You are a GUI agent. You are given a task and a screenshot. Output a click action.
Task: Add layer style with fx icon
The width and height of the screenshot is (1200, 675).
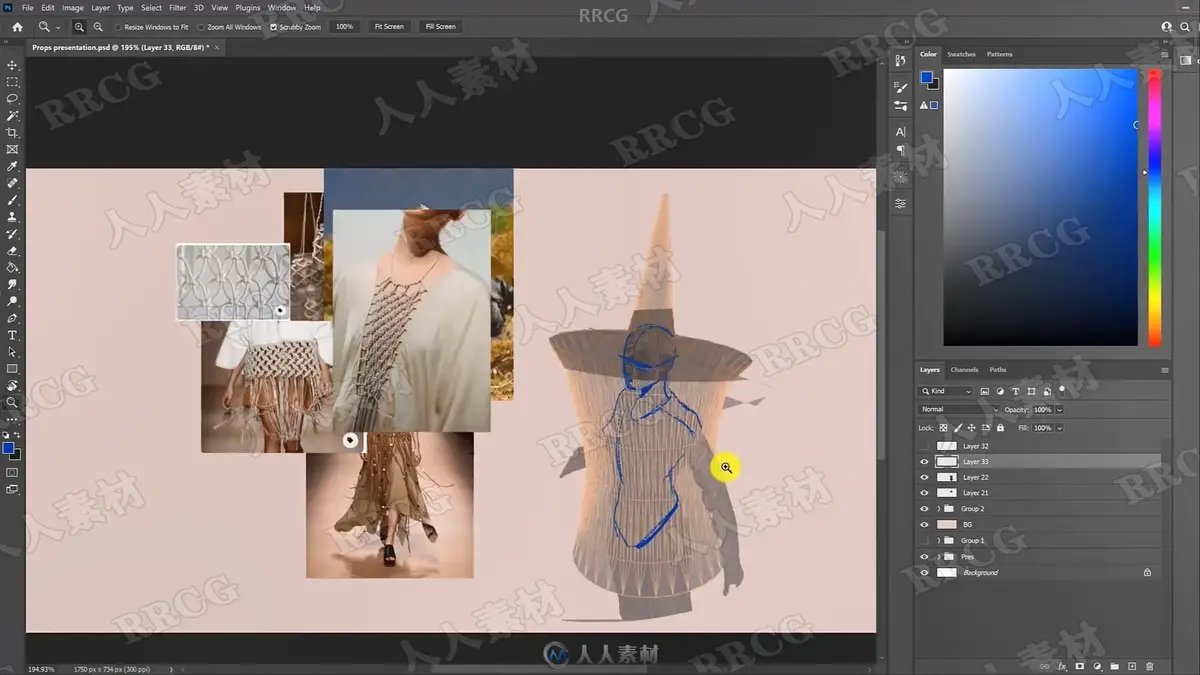click(1063, 666)
